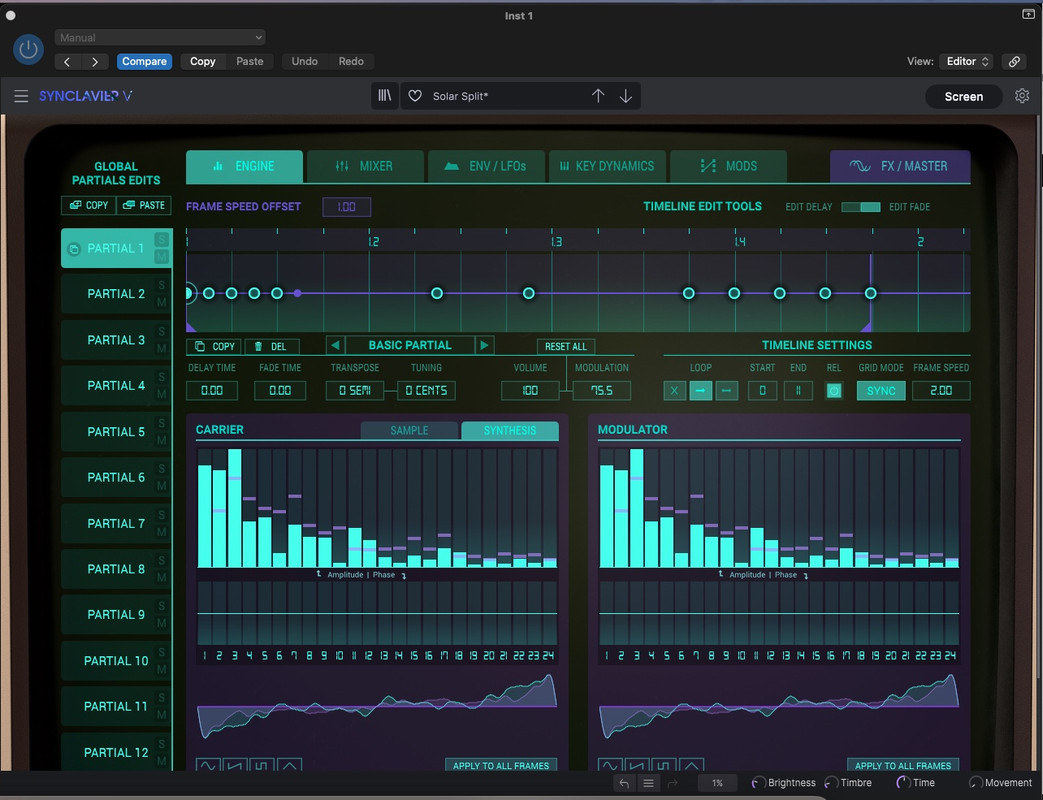Toggle the plugin power button
Viewport: 1043px width, 800px height.
click(29, 49)
